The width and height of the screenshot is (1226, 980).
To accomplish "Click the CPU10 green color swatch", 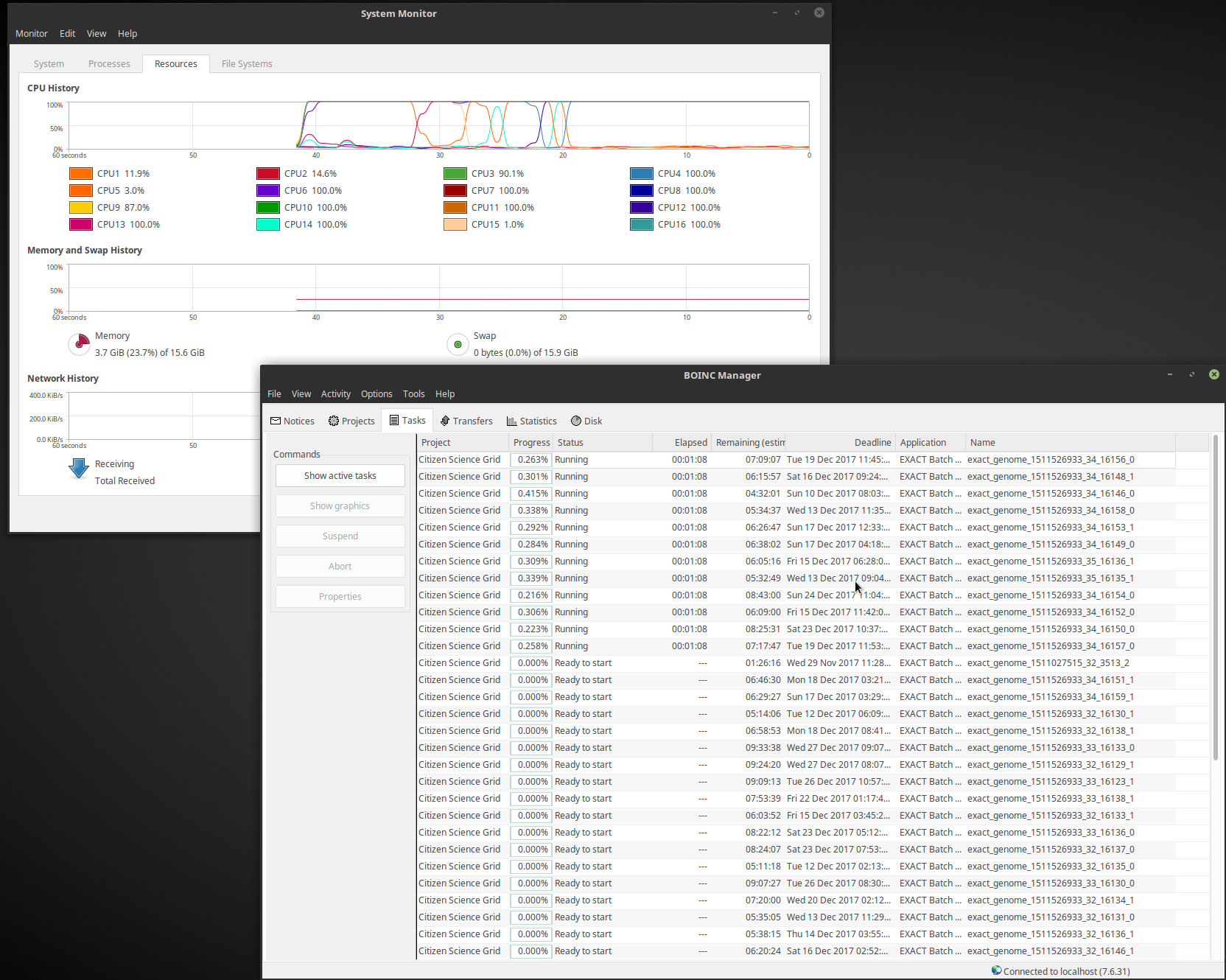I will coord(268,208).
